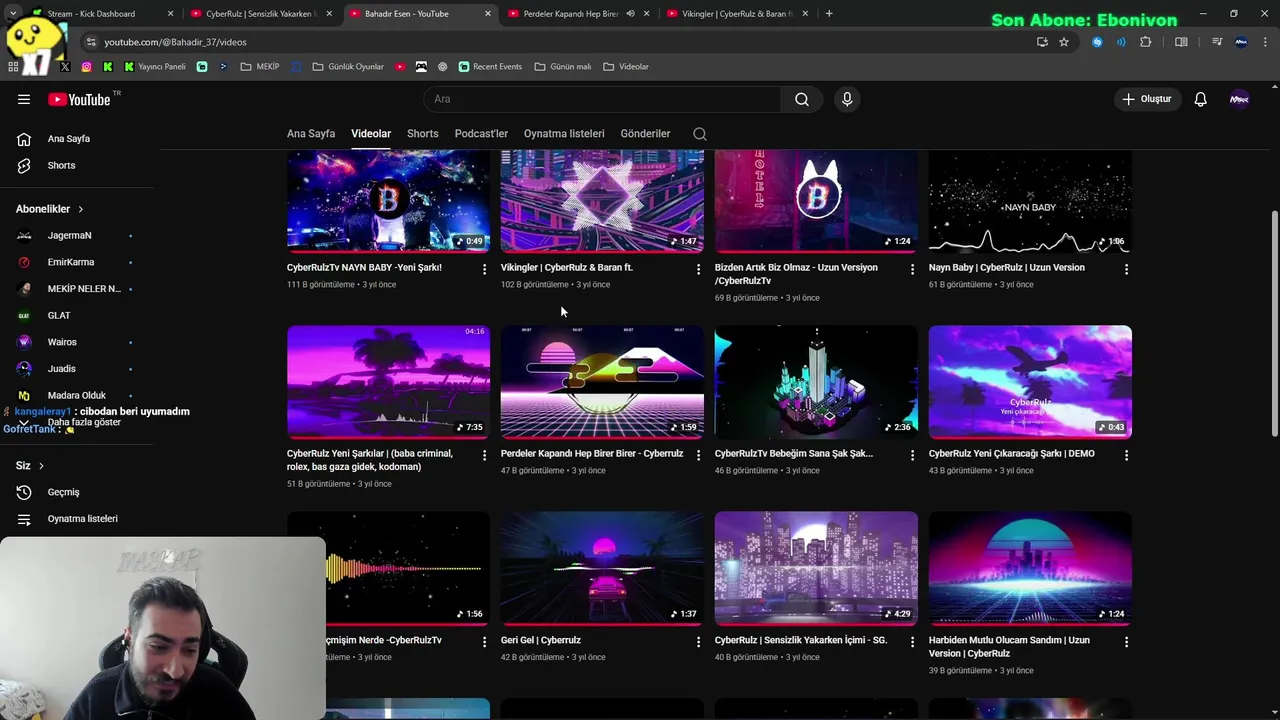The image size is (1280, 720).
Task: Open options for Vikingler video
Action: (698, 269)
